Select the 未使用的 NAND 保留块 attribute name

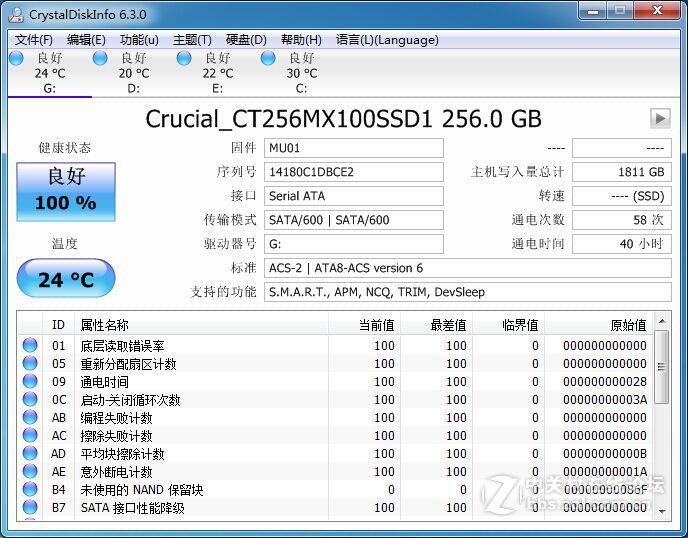coord(142,490)
